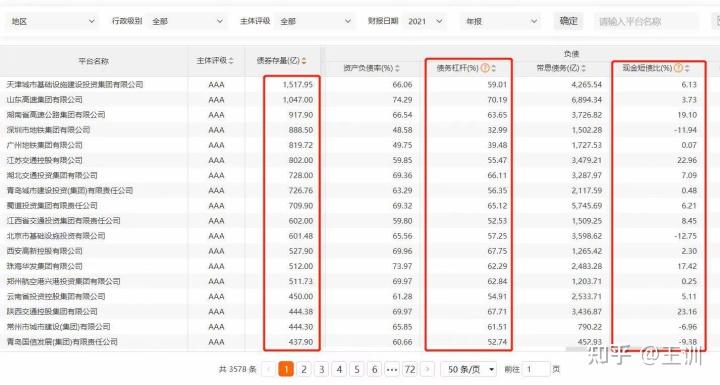Go to page 2
The image size is (720, 385).
[x=304, y=369]
